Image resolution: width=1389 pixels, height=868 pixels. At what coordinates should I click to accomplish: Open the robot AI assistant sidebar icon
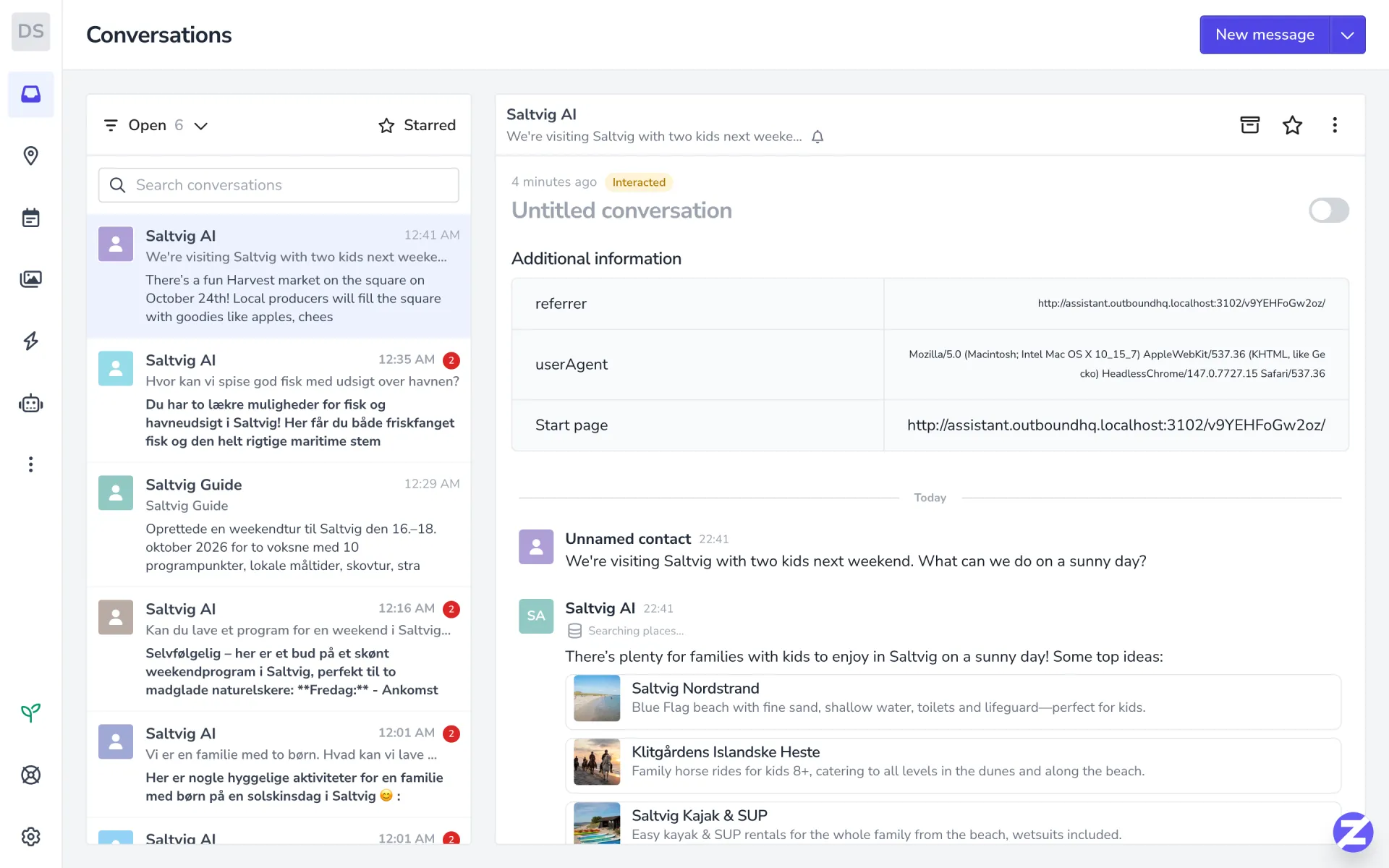(x=31, y=404)
